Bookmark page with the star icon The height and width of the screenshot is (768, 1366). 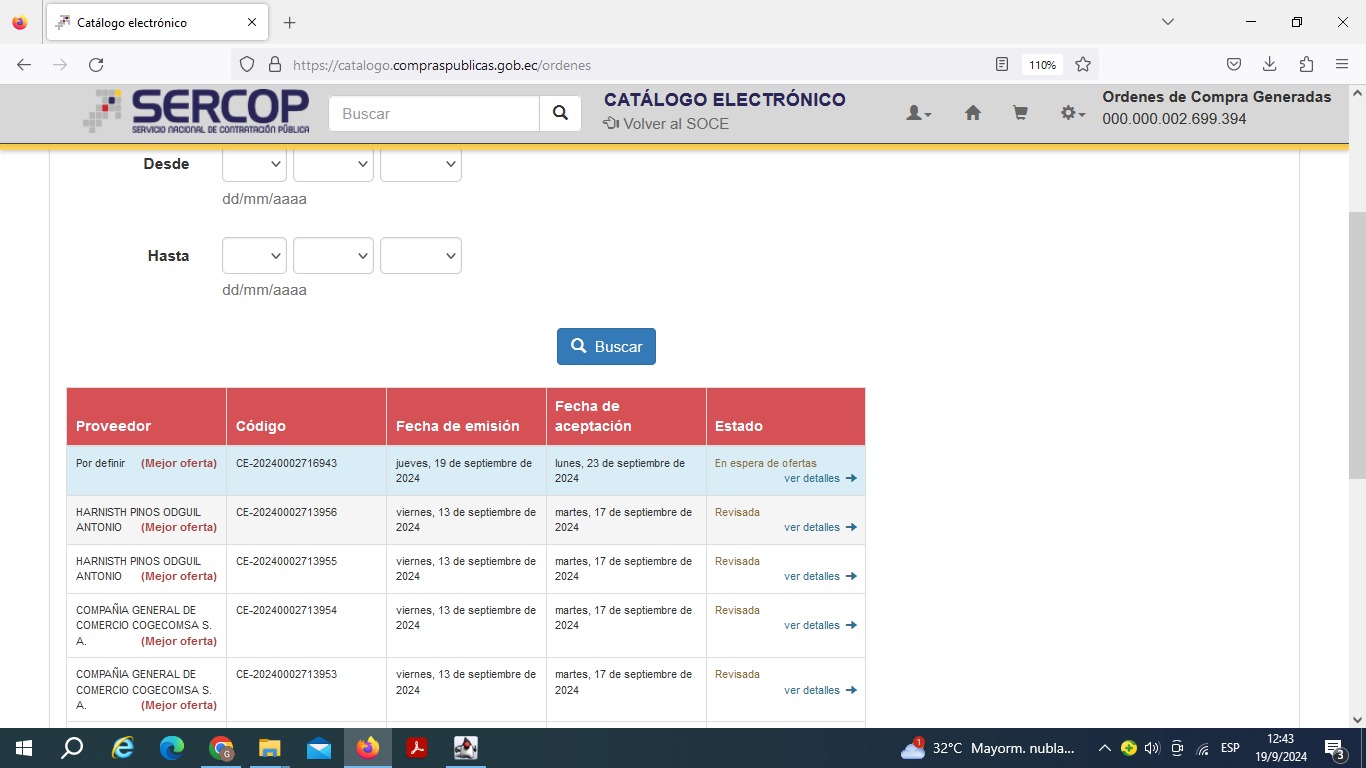[x=1082, y=65]
